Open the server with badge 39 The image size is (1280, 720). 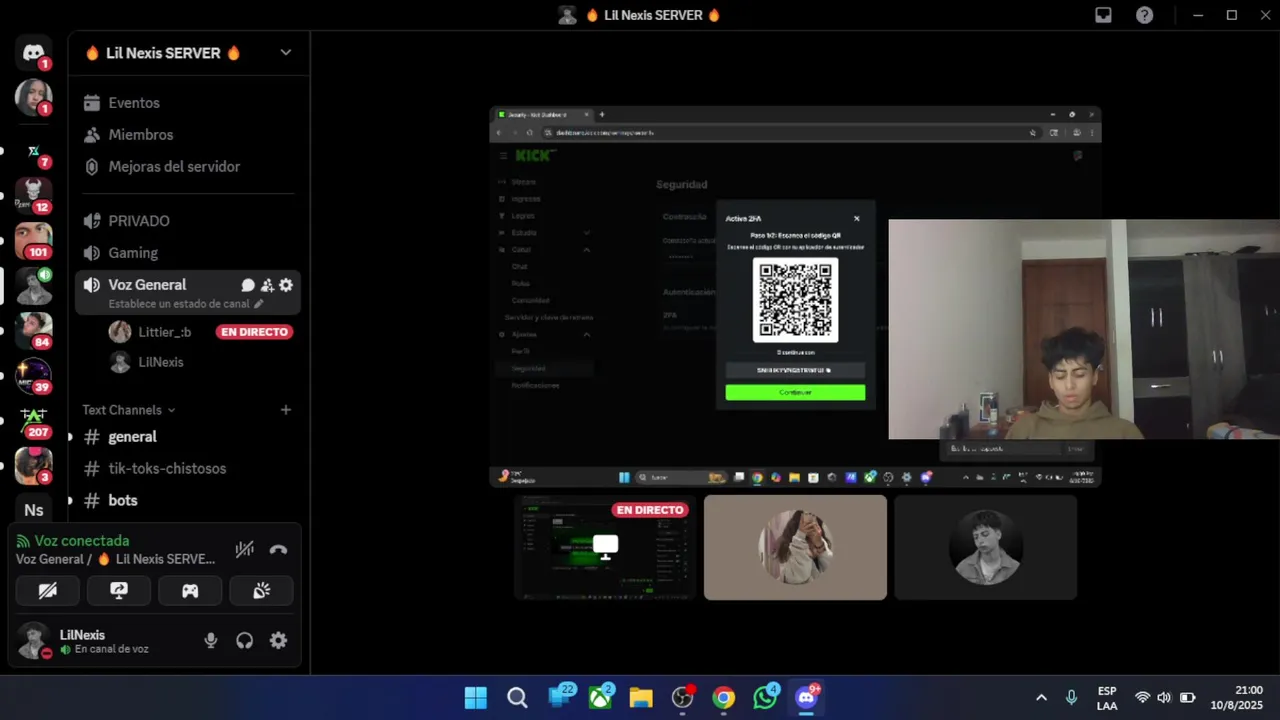coord(33,376)
